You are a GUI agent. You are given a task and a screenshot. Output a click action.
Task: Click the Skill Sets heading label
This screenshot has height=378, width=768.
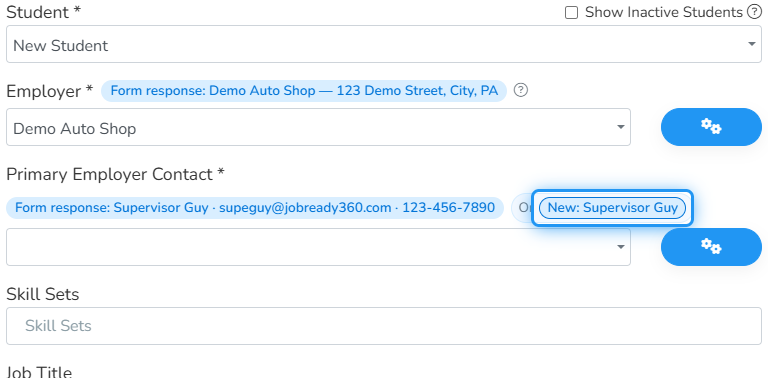pos(43,294)
